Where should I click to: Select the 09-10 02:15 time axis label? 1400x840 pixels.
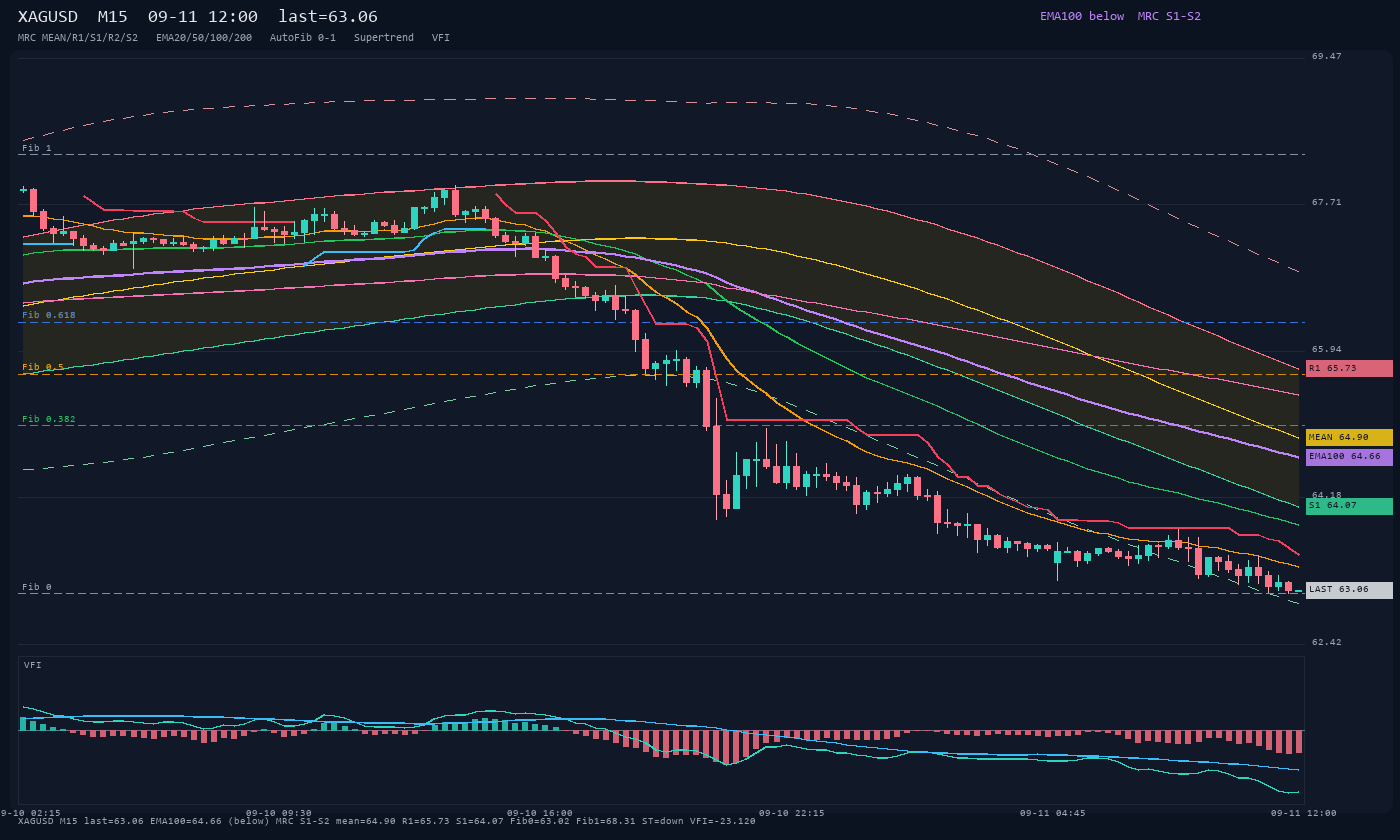30,813
